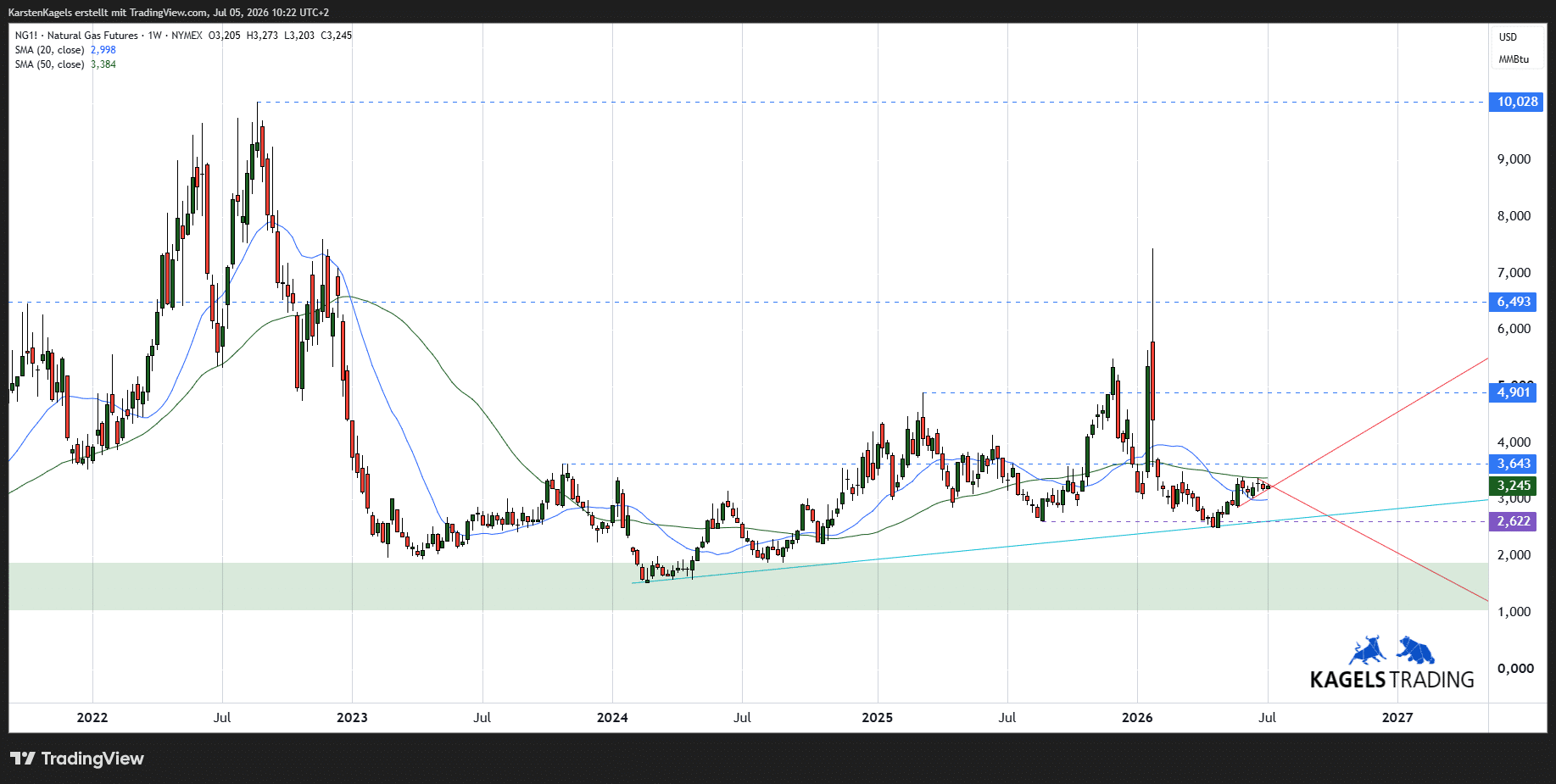
Task: Click the 10,028 price label
Action: pyautogui.click(x=1515, y=102)
